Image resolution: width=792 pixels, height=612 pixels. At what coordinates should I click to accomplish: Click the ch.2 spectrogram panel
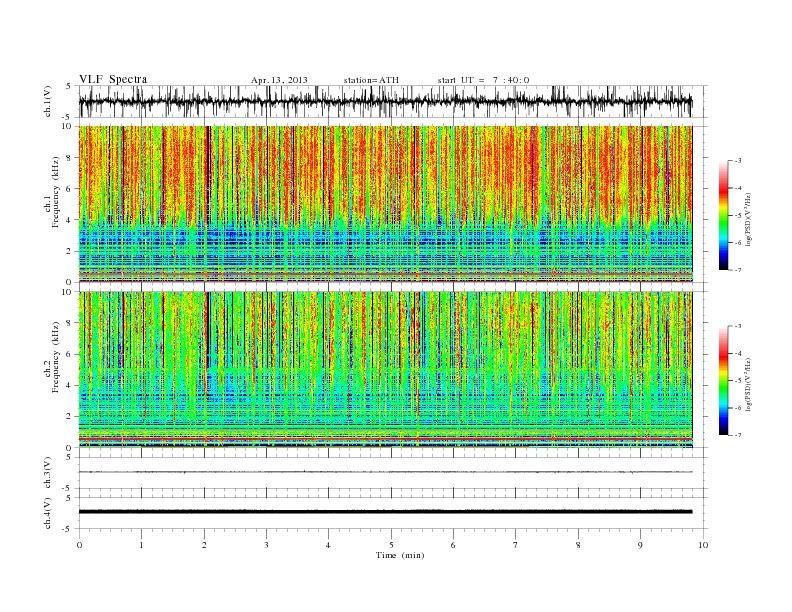point(386,370)
